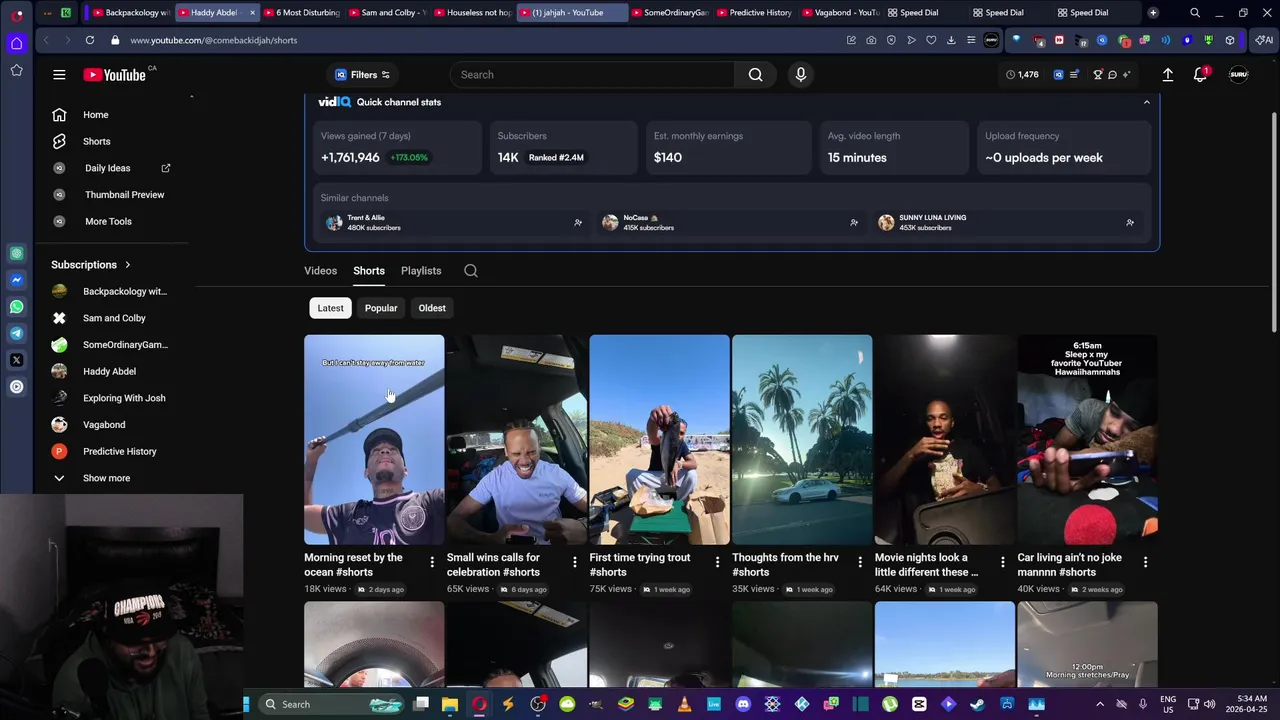This screenshot has width=1280, height=720.
Task: Switch to the Playlists tab
Action: (421, 271)
